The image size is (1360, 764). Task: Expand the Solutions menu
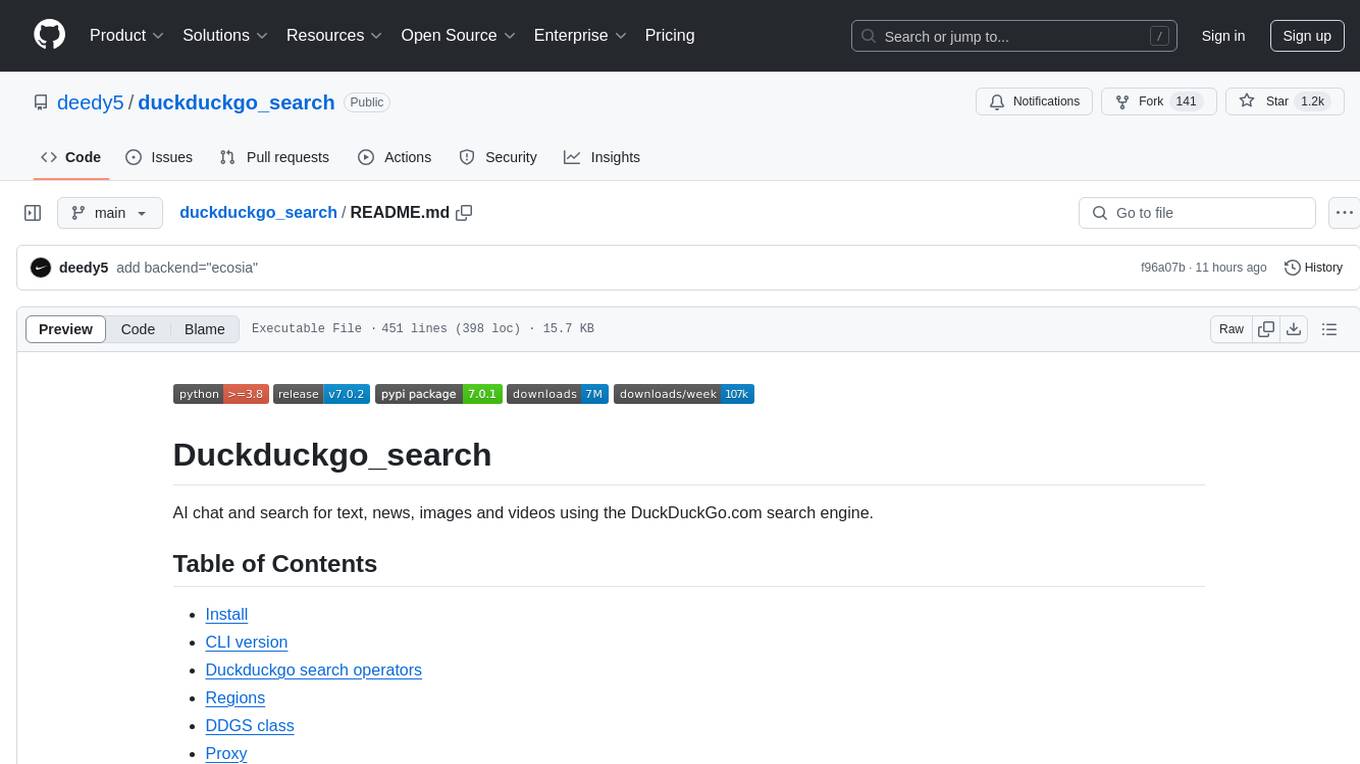pos(226,35)
